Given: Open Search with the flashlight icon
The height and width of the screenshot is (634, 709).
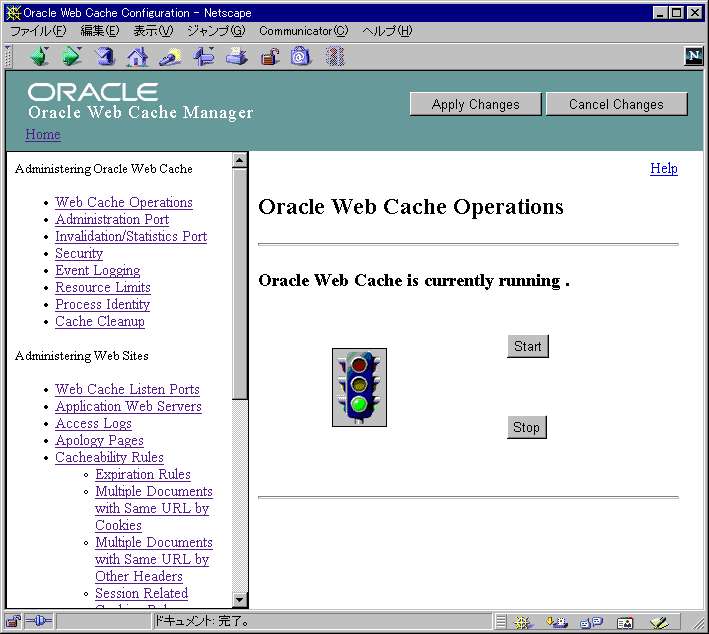Looking at the screenshot, I should 170,57.
